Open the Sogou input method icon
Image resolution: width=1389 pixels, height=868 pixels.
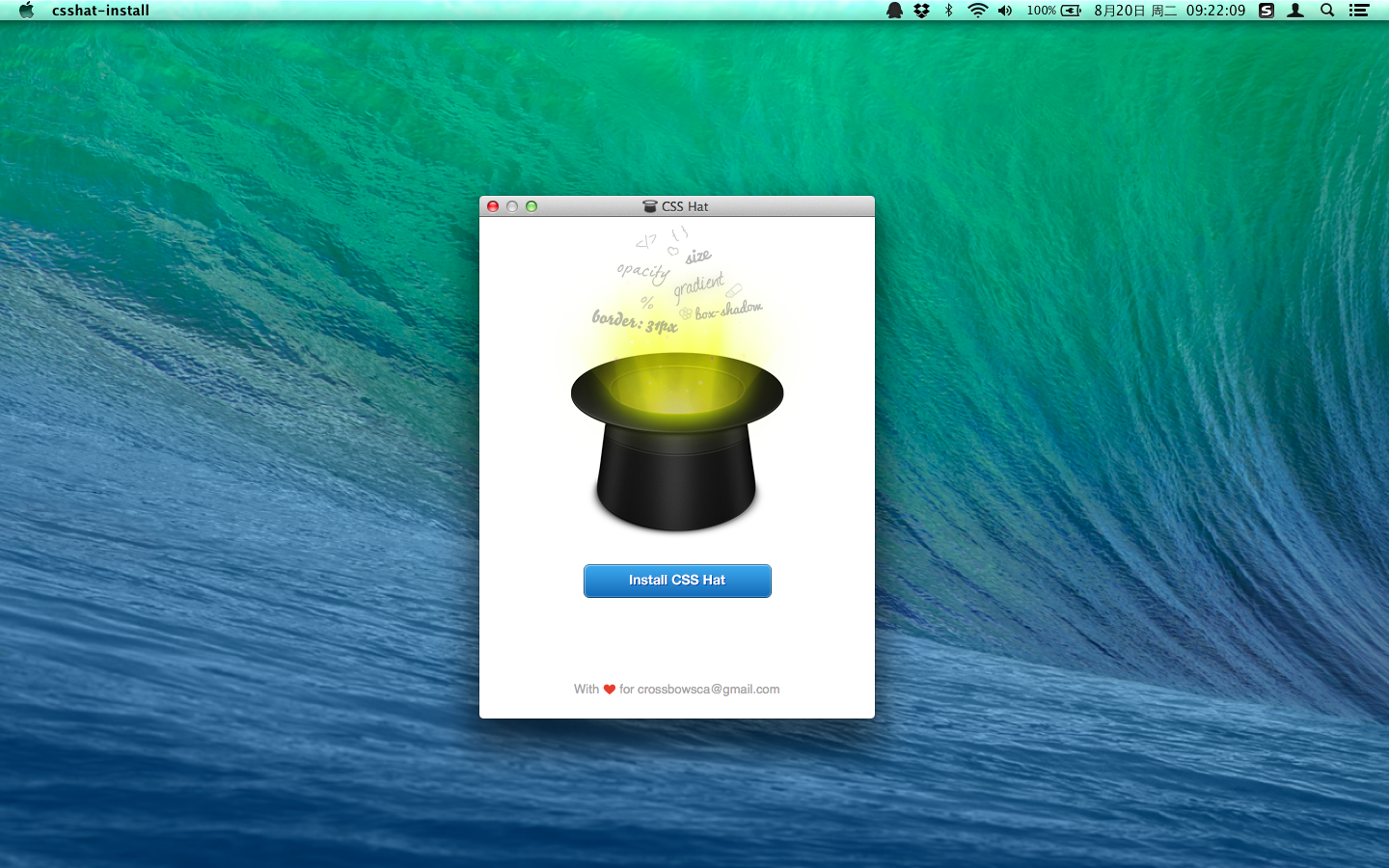tap(1266, 11)
